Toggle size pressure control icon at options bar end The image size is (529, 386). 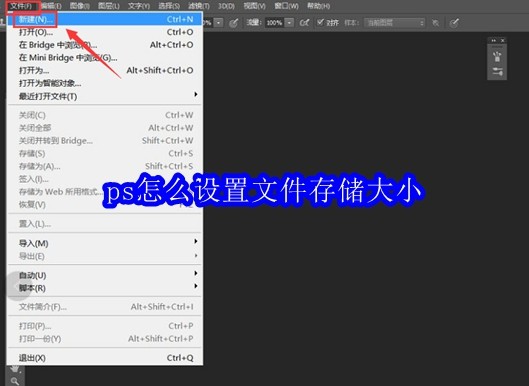tap(454, 23)
